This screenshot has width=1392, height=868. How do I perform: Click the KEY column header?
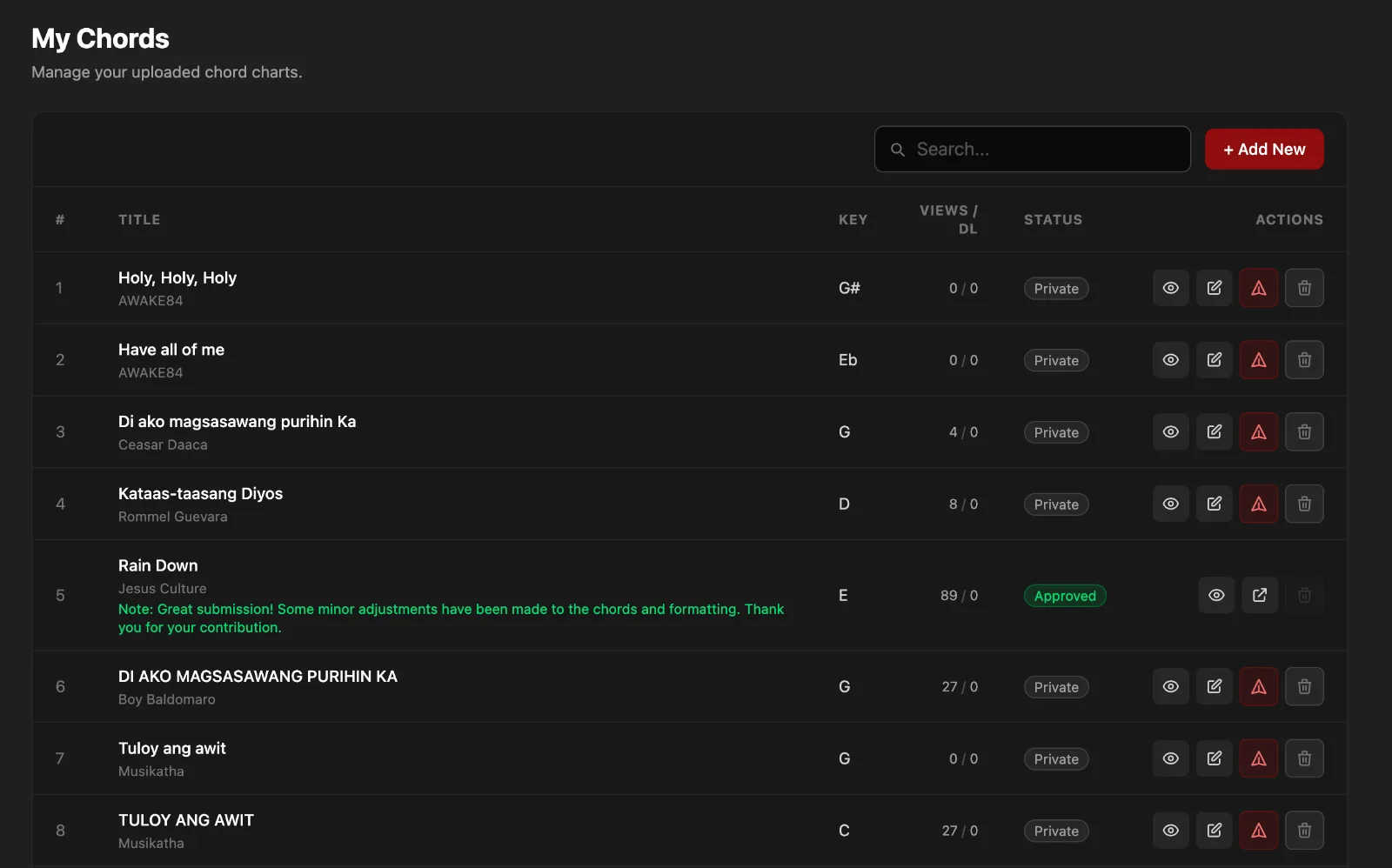tap(853, 220)
